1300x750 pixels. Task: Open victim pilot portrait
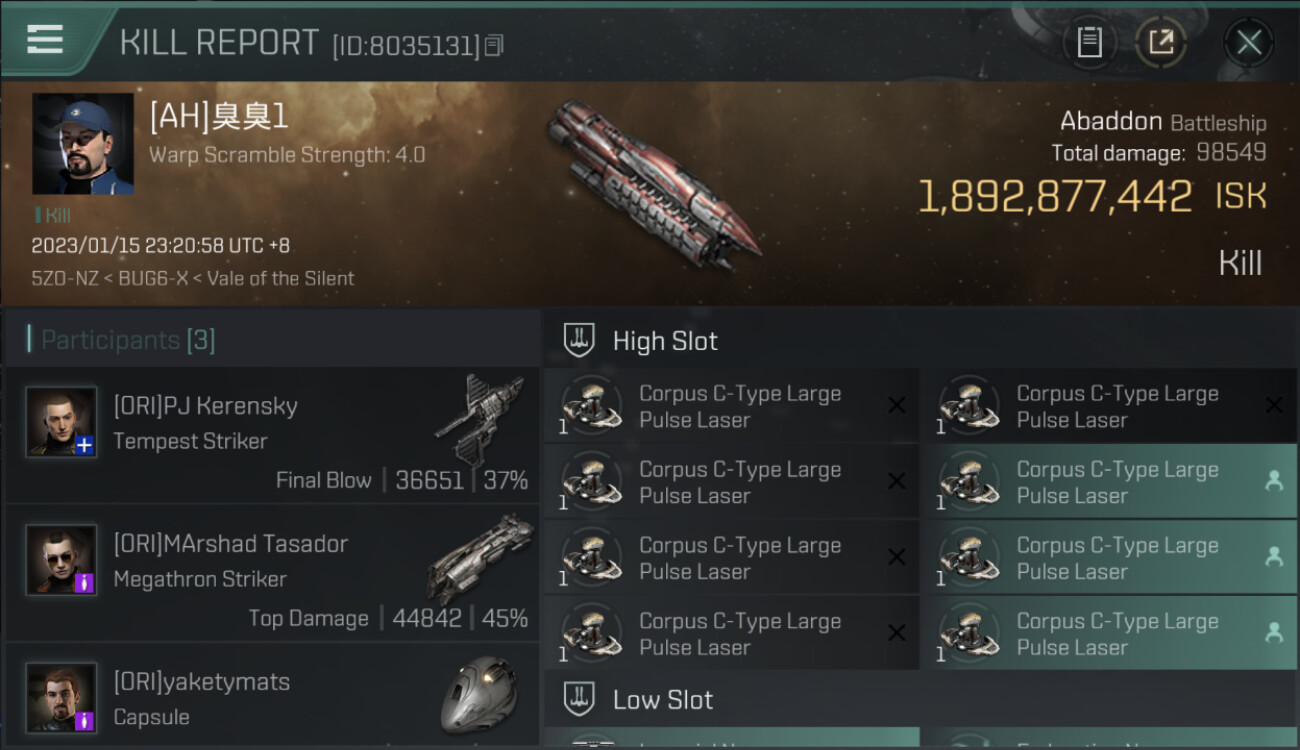point(82,144)
